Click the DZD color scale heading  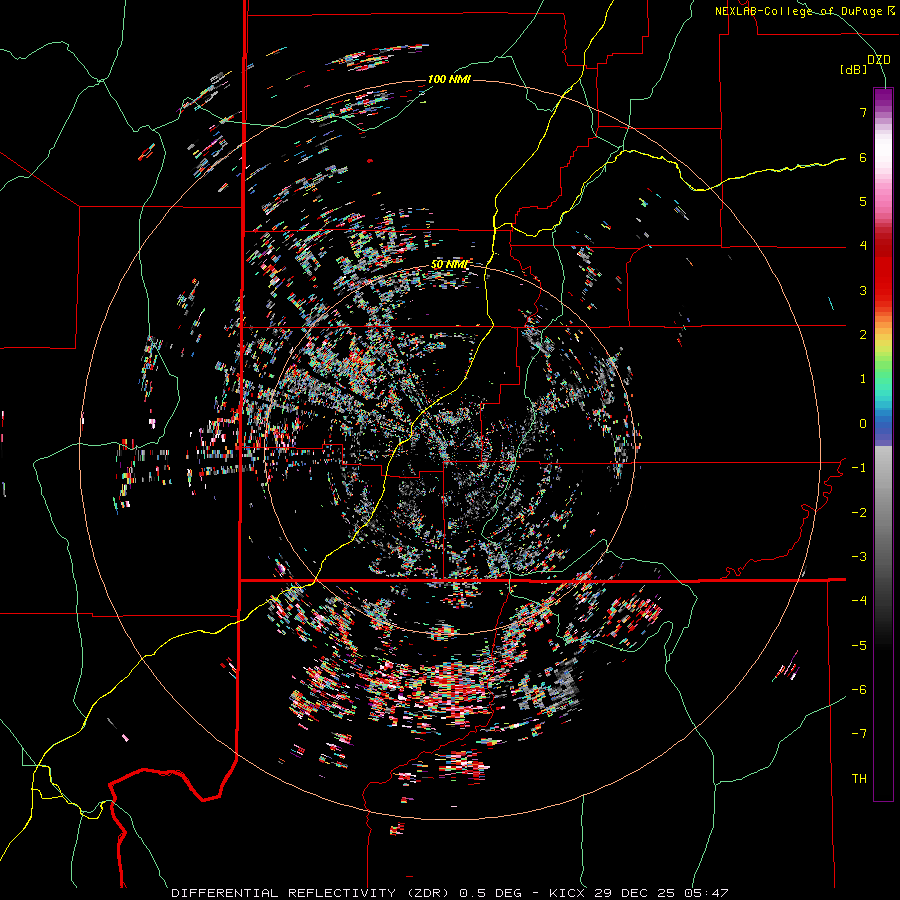click(879, 60)
